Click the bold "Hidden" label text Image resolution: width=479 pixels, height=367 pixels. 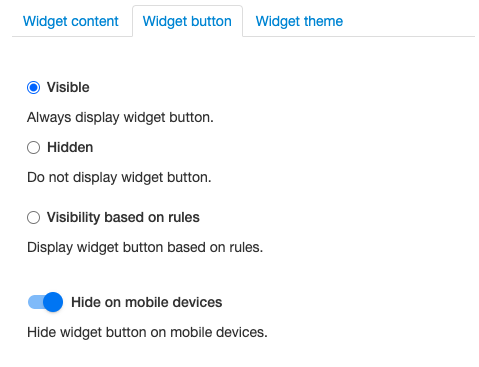(x=70, y=147)
